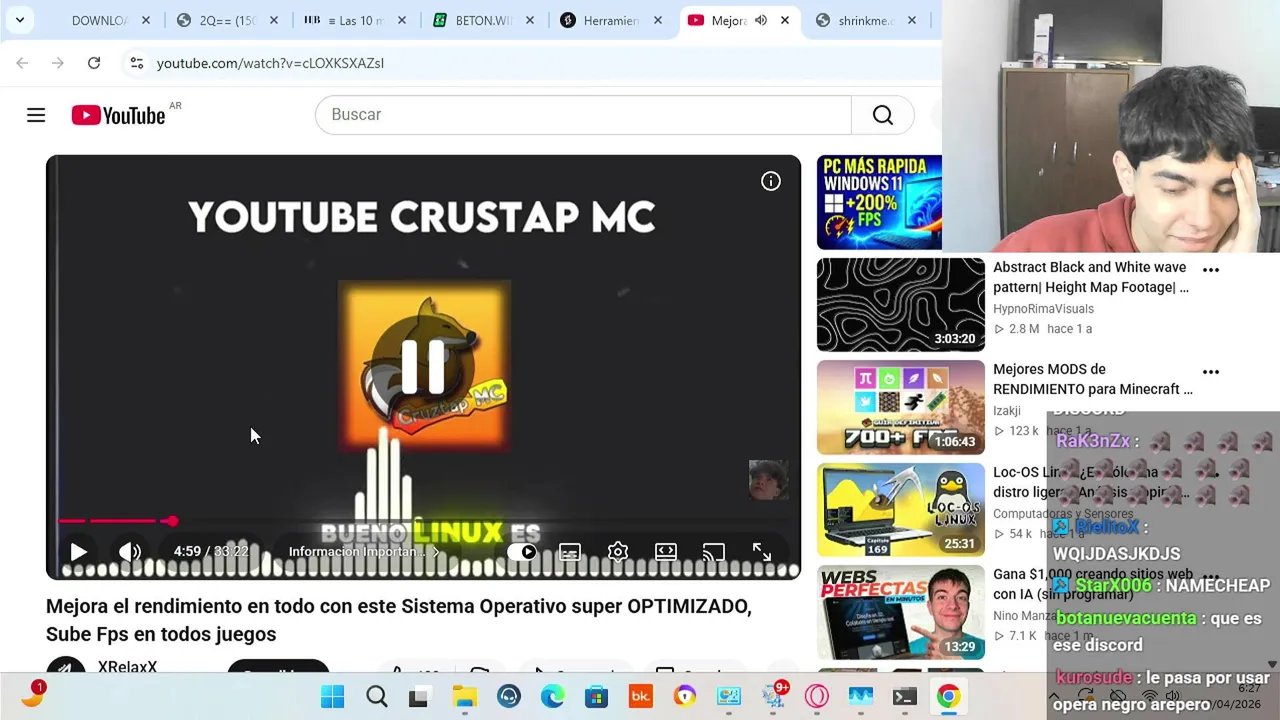
Task: Launch Microsoft Edge from taskbar
Action: point(552,696)
